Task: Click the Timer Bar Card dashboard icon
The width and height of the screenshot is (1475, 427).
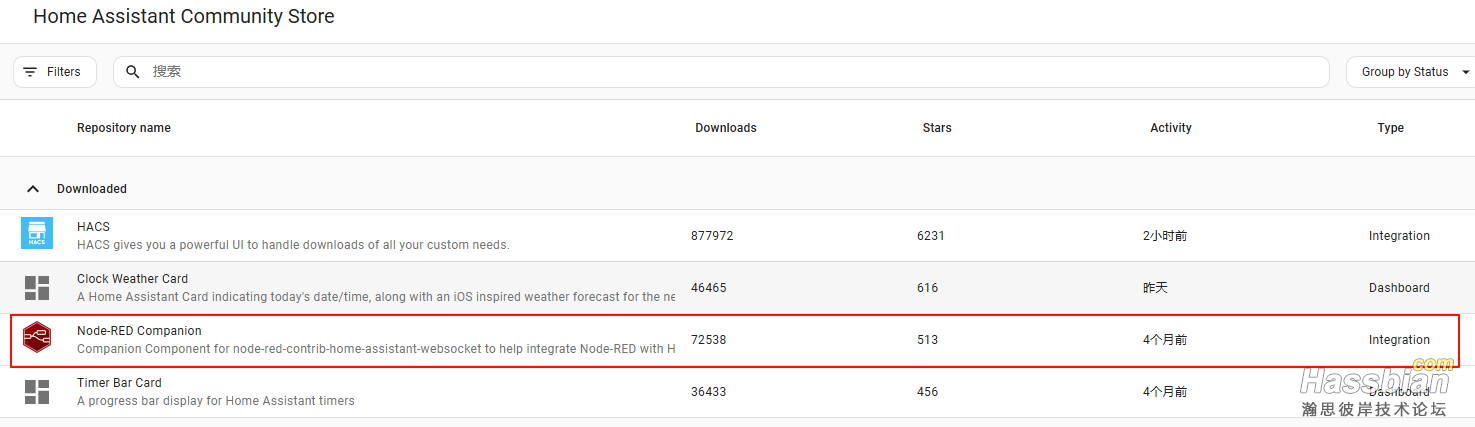Action: coord(37,392)
